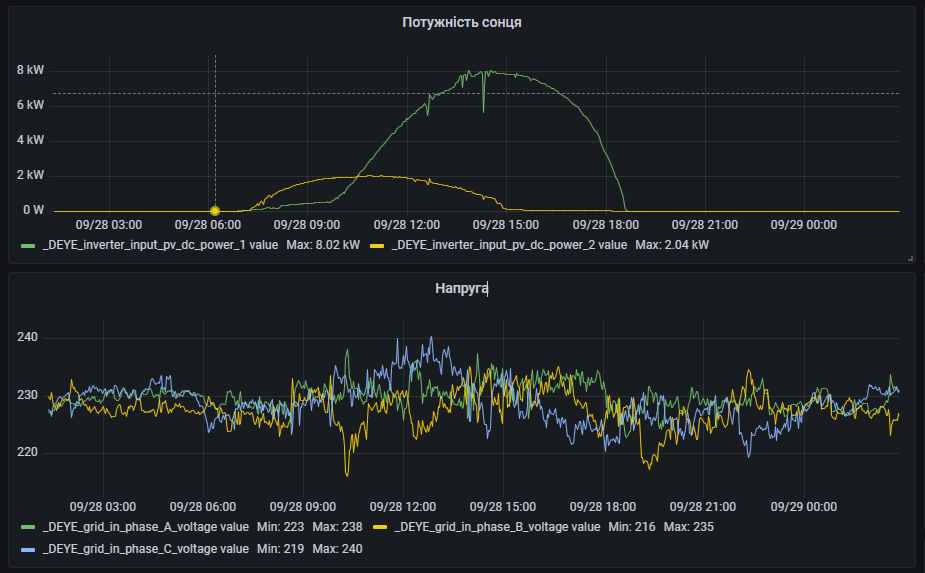Click green color swatch of pv_dc_power_1
925x573 pixels.
(28, 244)
